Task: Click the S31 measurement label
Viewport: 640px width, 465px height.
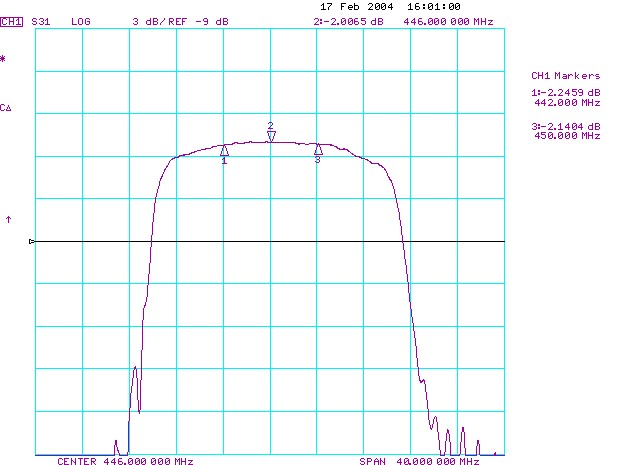Action: point(41,22)
